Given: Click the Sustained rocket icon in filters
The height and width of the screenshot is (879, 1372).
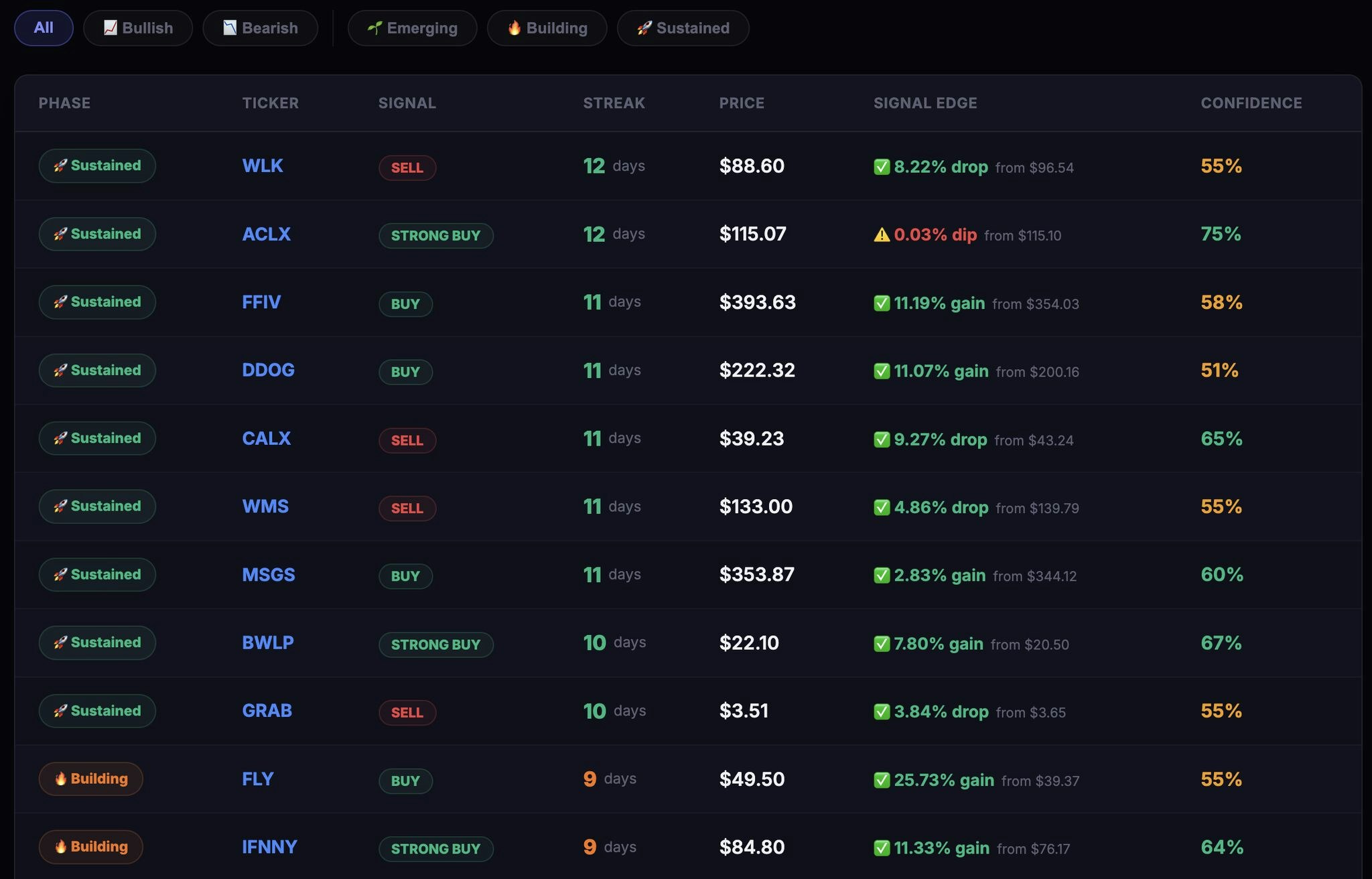Looking at the screenshot, I should (644, 27).
